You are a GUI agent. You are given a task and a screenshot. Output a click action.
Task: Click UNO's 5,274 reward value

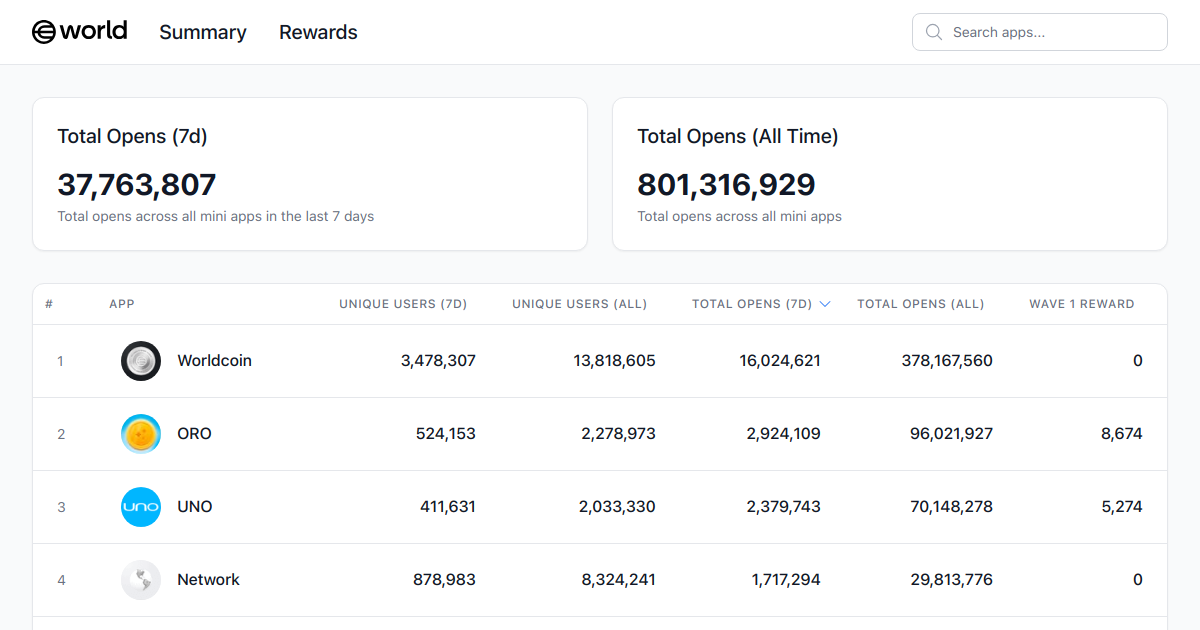click(x=1122, y=507)
